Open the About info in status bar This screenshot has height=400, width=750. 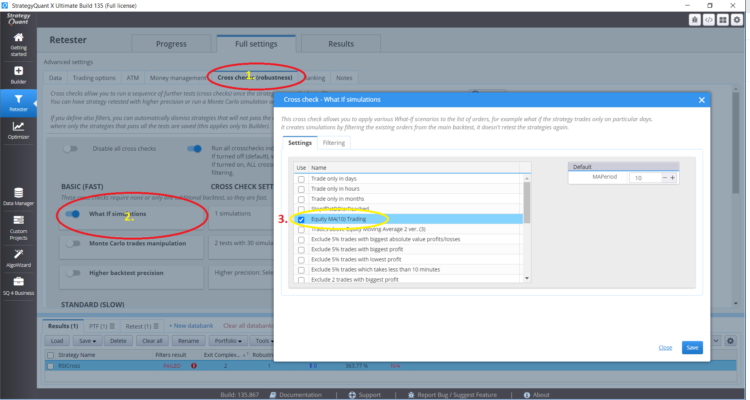(x=536, y=395)
